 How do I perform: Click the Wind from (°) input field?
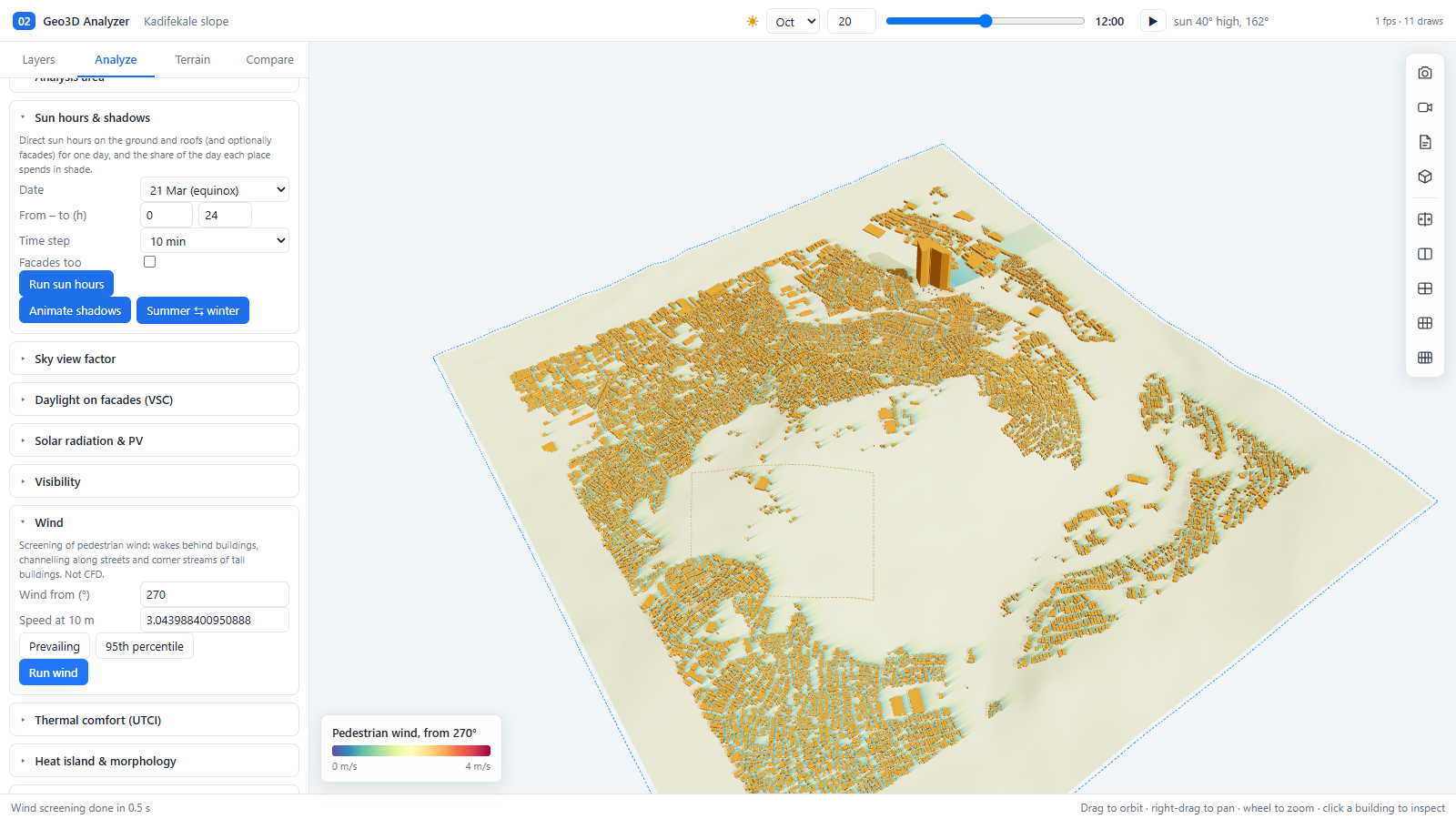pyautogui.click(x=215, y=594)
